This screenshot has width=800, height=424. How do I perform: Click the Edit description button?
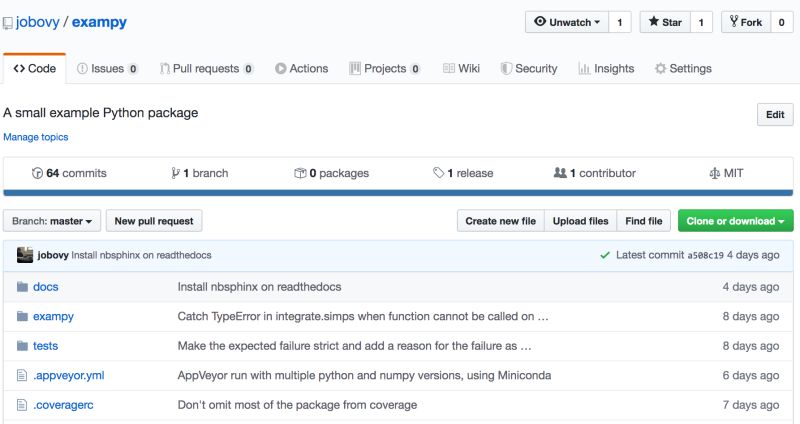[774, 115]
